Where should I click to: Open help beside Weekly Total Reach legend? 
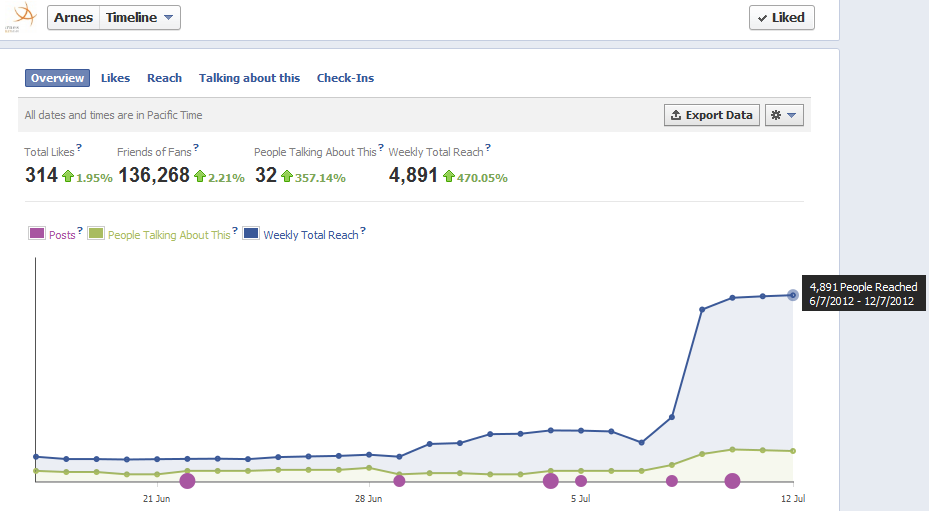click(363, 232)
